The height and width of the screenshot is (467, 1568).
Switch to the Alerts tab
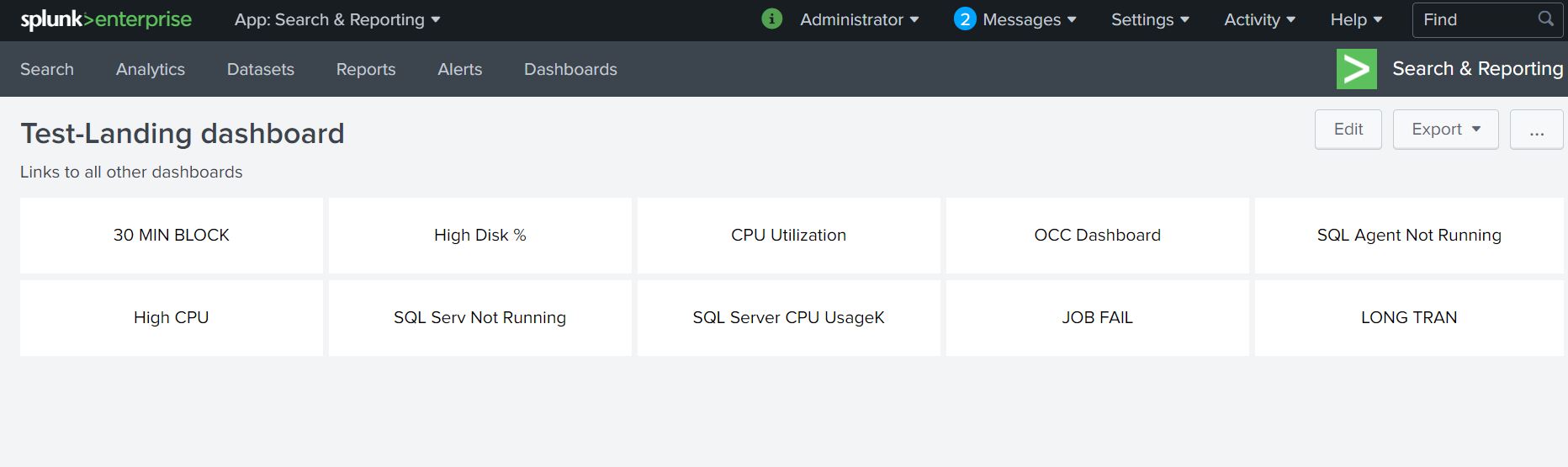459,69
